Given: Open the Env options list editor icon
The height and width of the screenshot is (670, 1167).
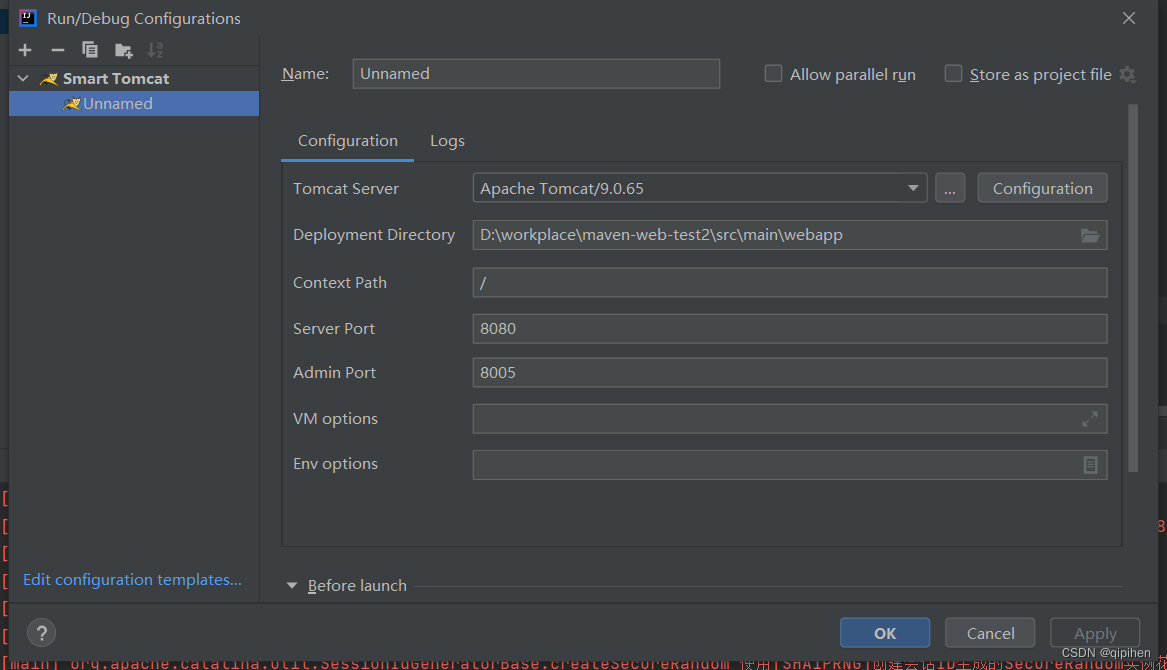Looking at the screenshot, I should click(x=1090, y=464).
